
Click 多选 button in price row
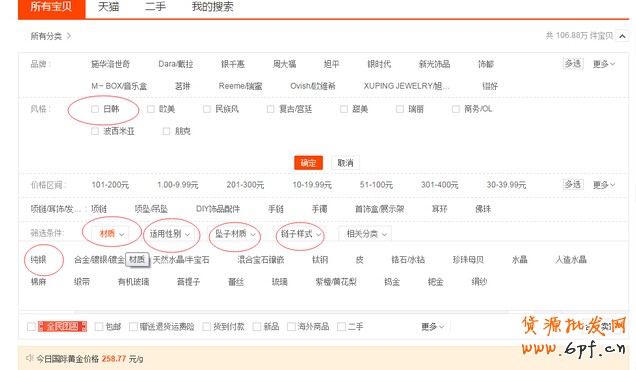pyautogui.click(x=573, y=185)
